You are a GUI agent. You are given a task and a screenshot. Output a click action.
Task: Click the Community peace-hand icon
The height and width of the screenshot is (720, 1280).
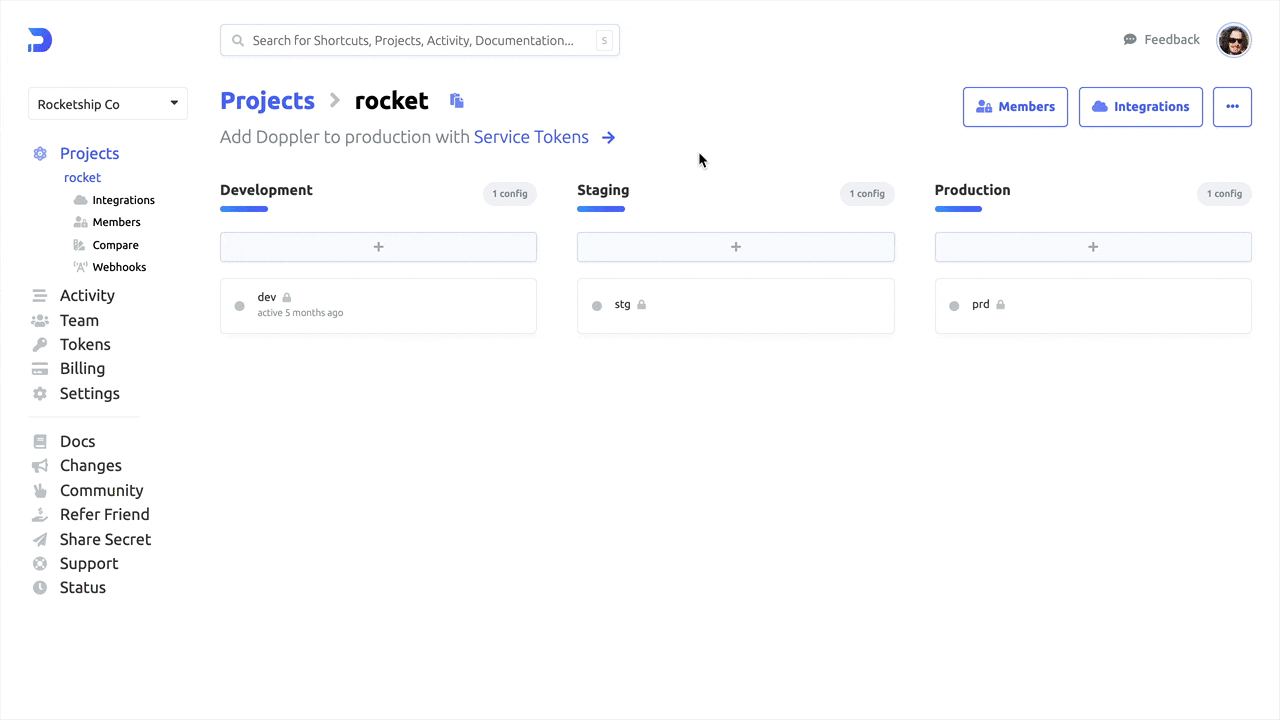[x=40, y=490]
